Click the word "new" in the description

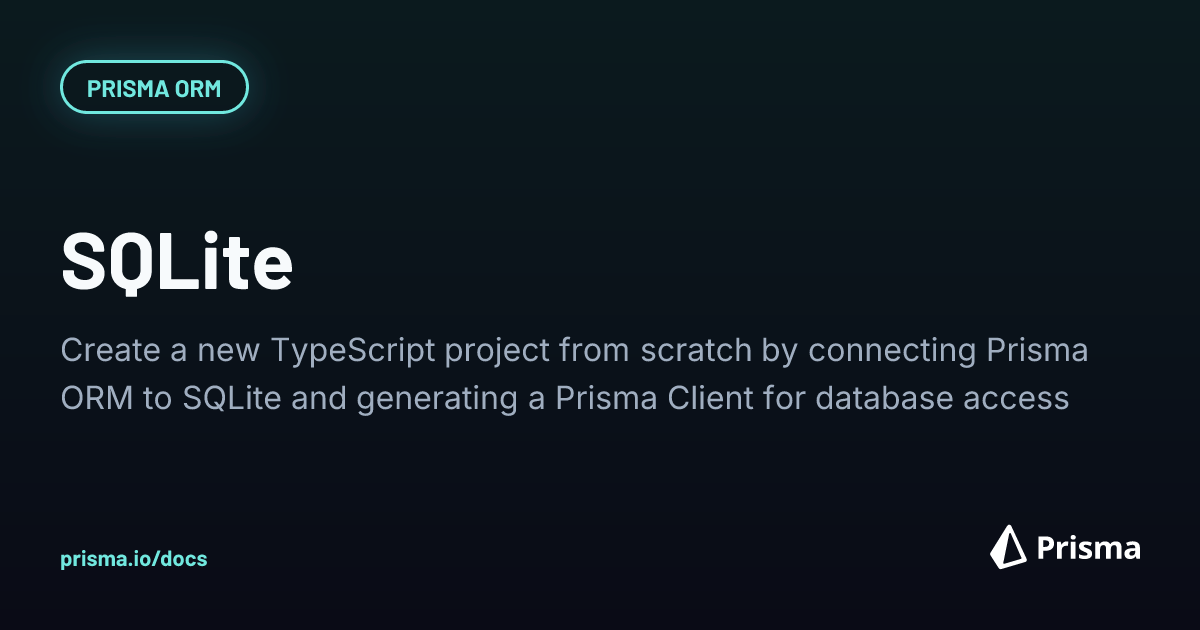click(228, 351)
